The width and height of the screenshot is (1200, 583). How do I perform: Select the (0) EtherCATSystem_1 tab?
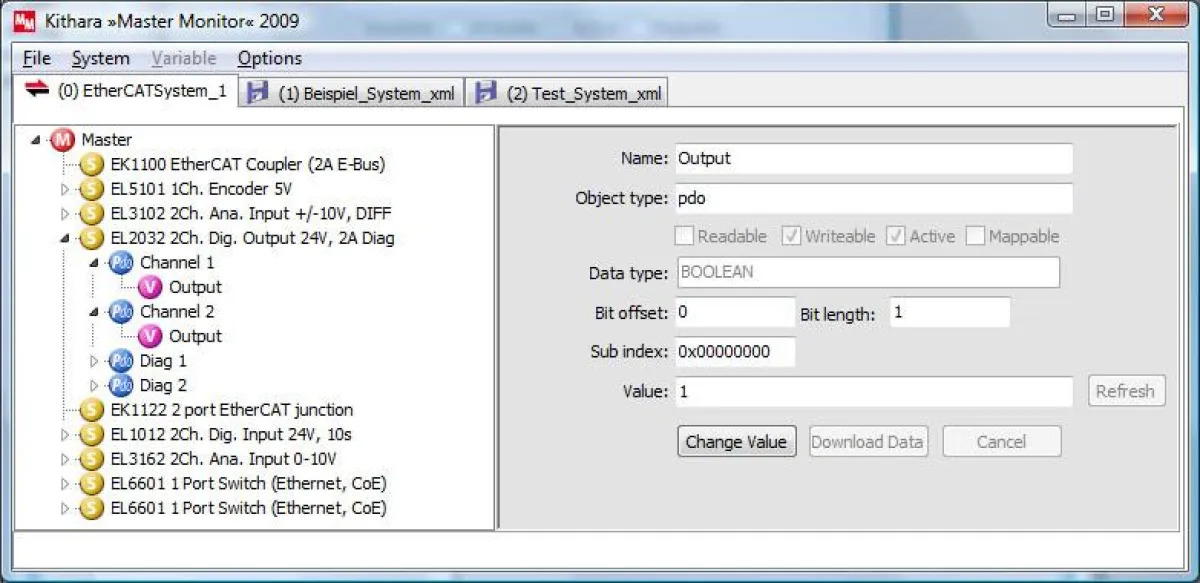[127, 90]
